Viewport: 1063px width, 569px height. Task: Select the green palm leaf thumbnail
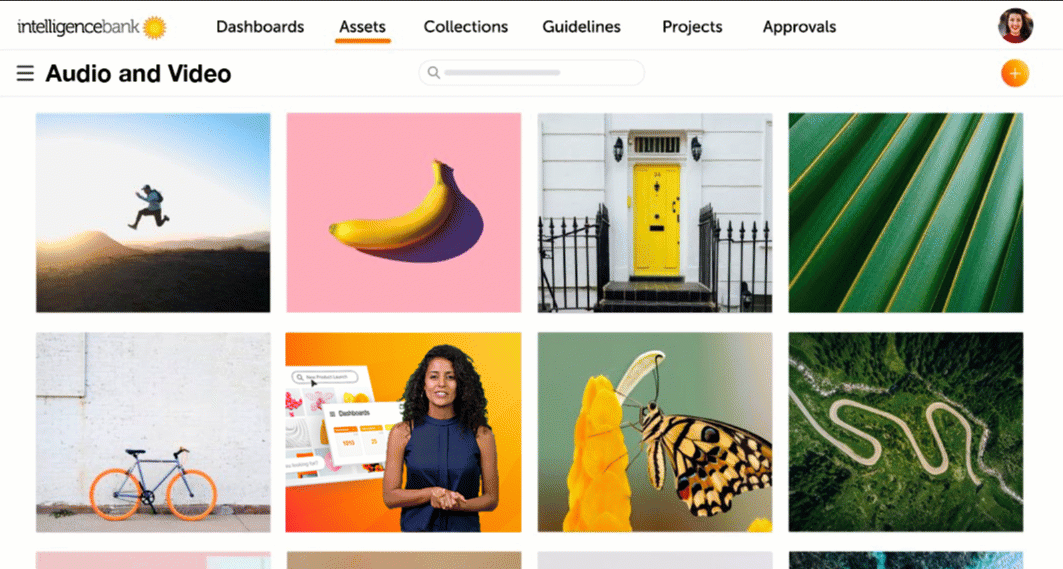(906, 212)
